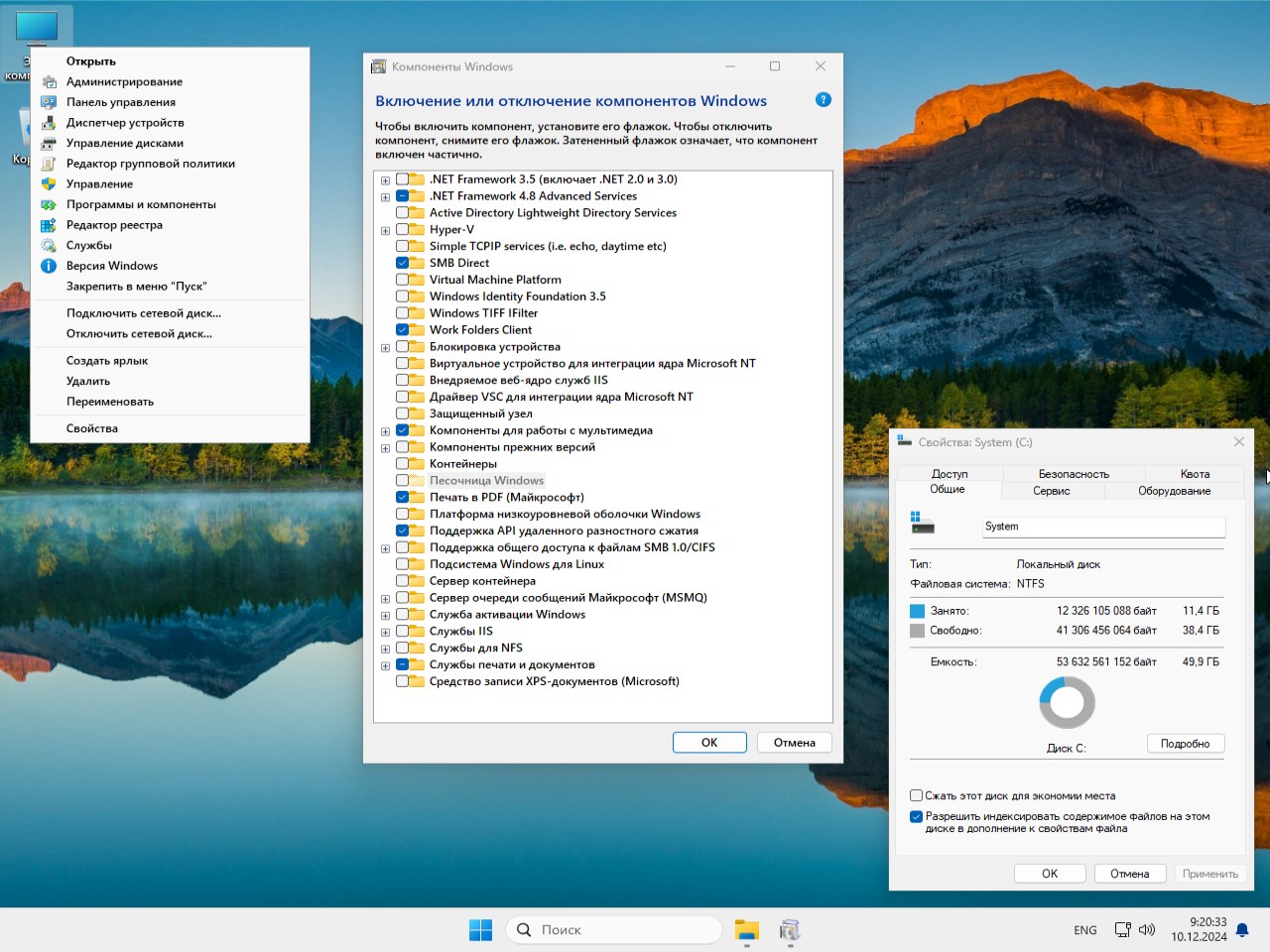Image resolution: width=1270 pixels, height=952 pixels.
Task: Expand Компоненты прежних версий node
Action: [385, 448]
